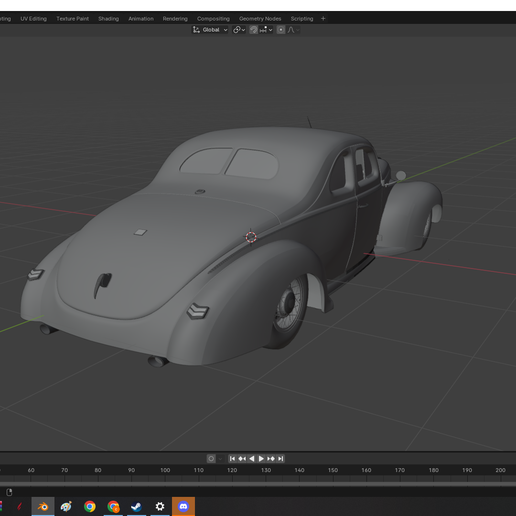The height and width of the screenshot is (516, 516).
Task: Open the Geometry Nodes workspace tab
Action: [x=260, y=19]
